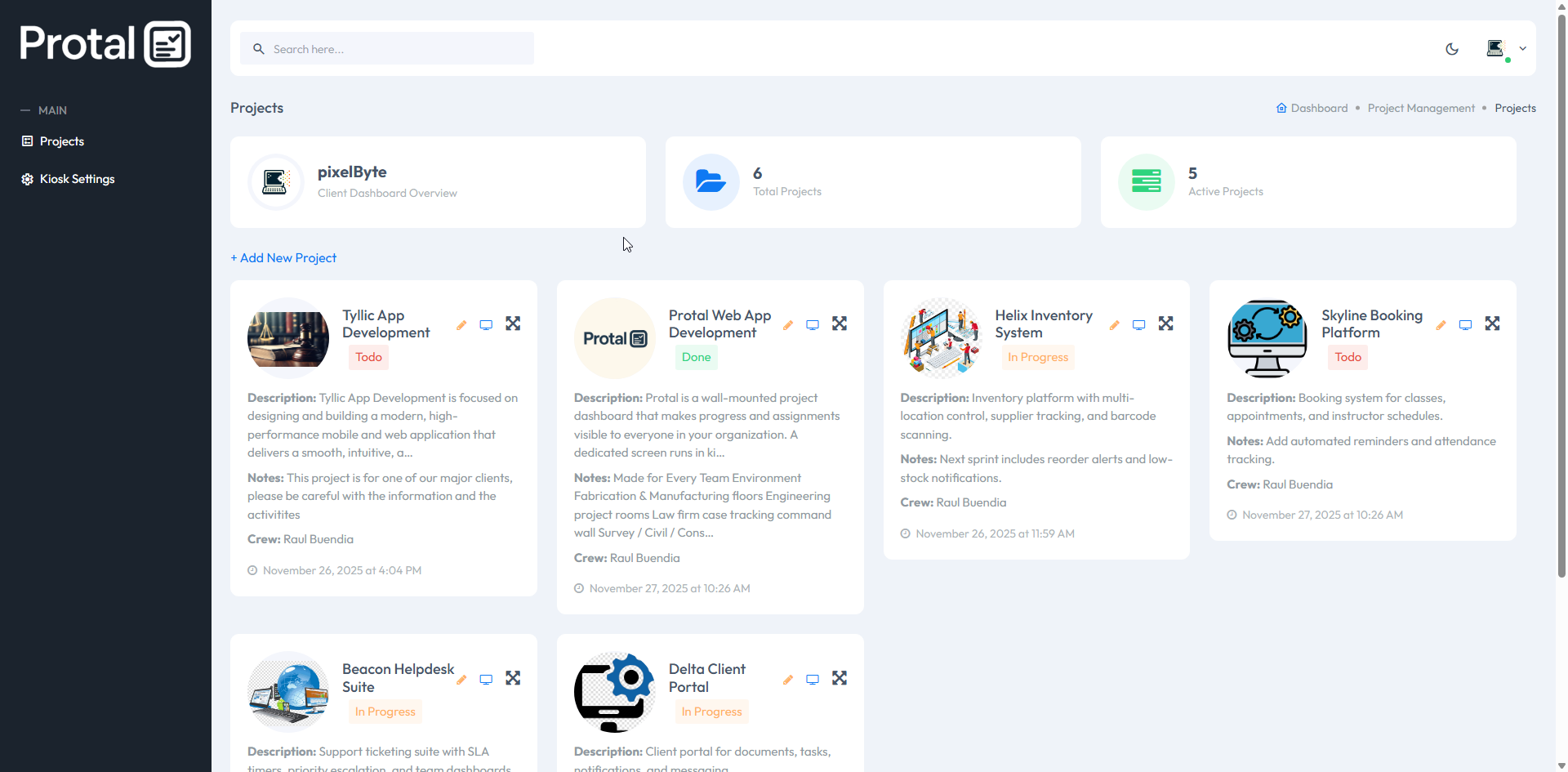This screenshot has height=772, width=1568.
Task: Click the Protal logo in the sidebar
Action: (105, 42)
